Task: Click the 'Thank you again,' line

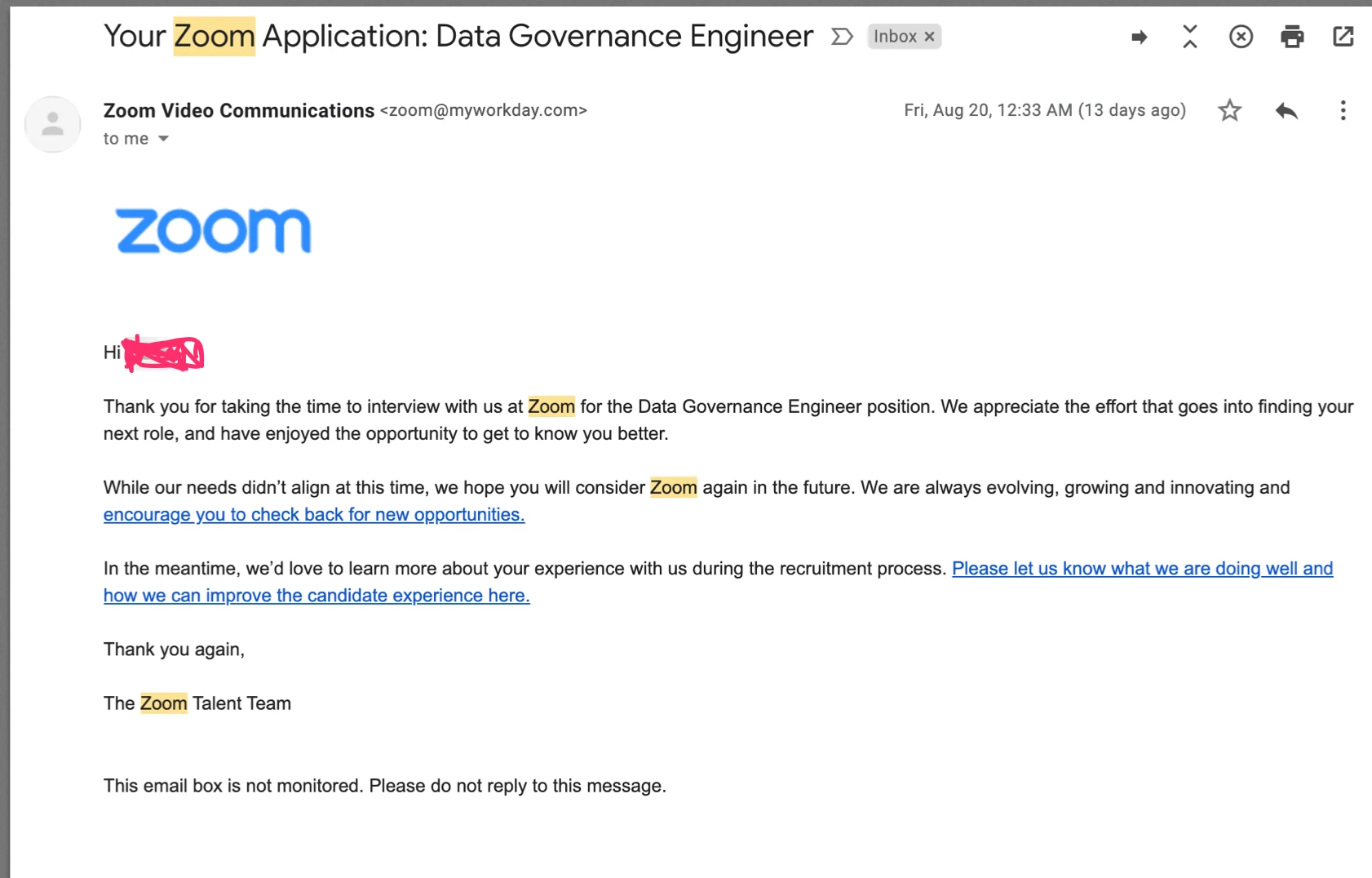Action: [174, 650]
